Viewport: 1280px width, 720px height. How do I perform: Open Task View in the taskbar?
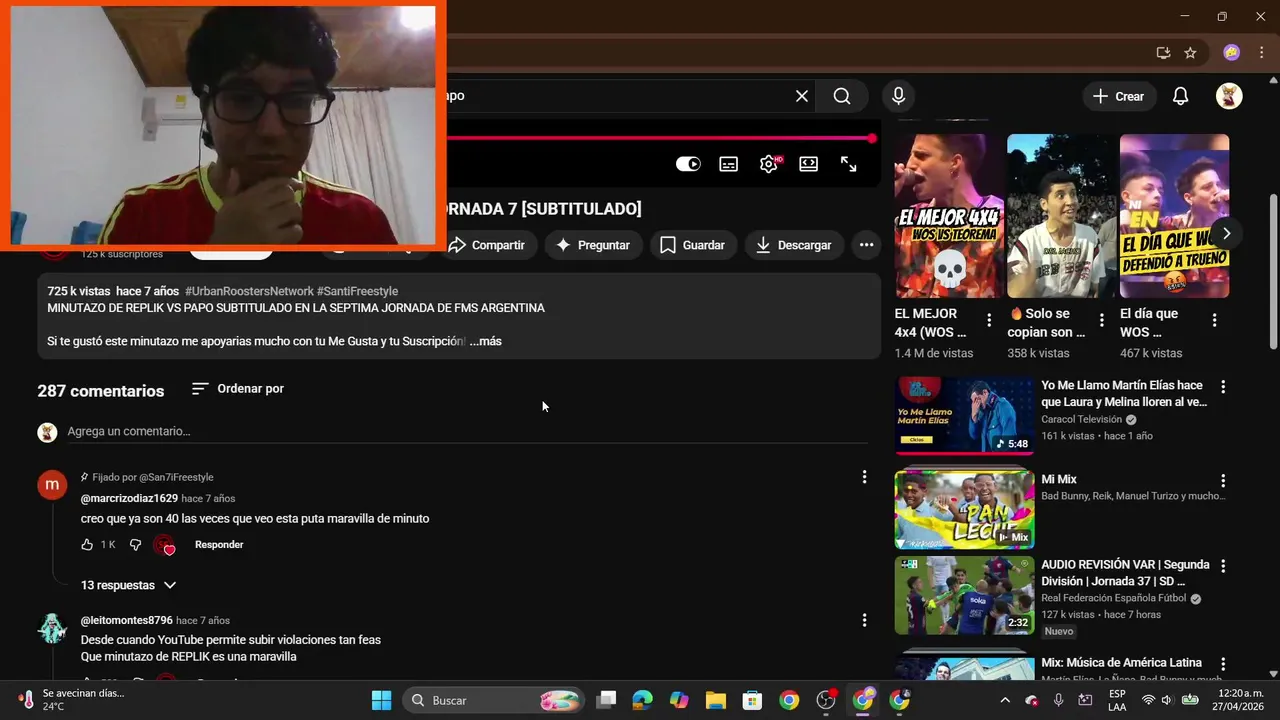point(606,700)
